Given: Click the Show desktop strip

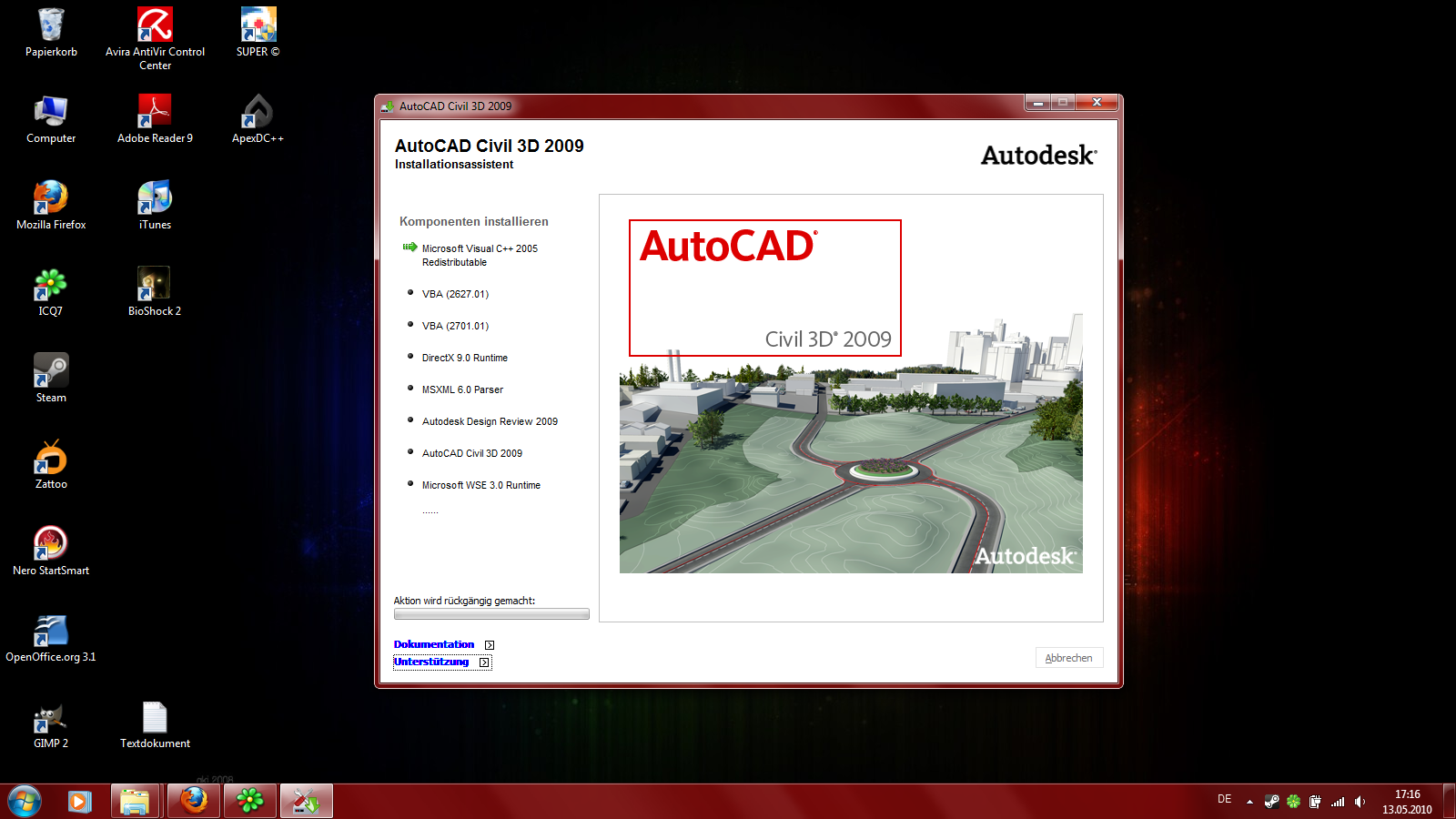Looking at the screenshot, I should 1449,802.
